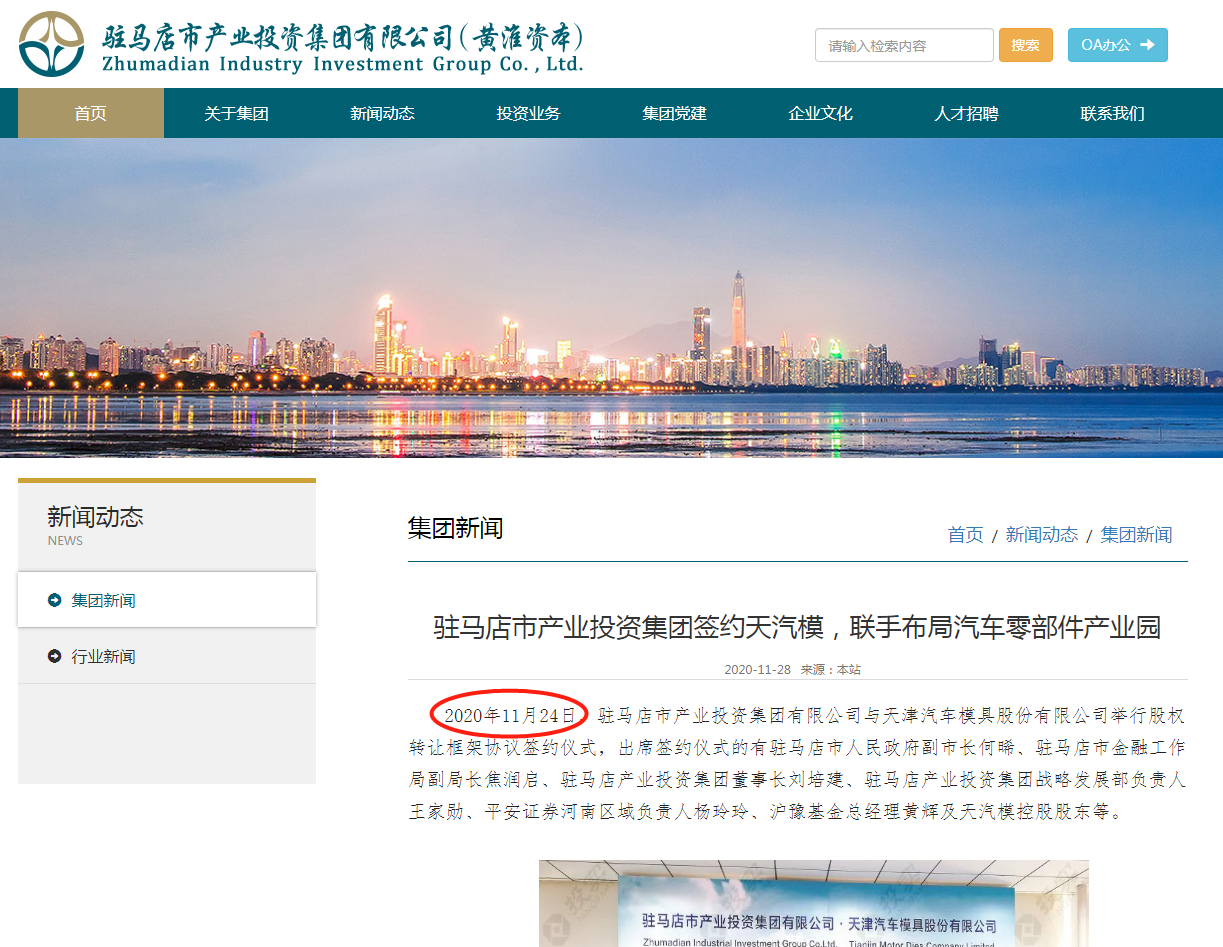
Task: Click the arrow icon in OA办公 button
Action: [1147, 45]
